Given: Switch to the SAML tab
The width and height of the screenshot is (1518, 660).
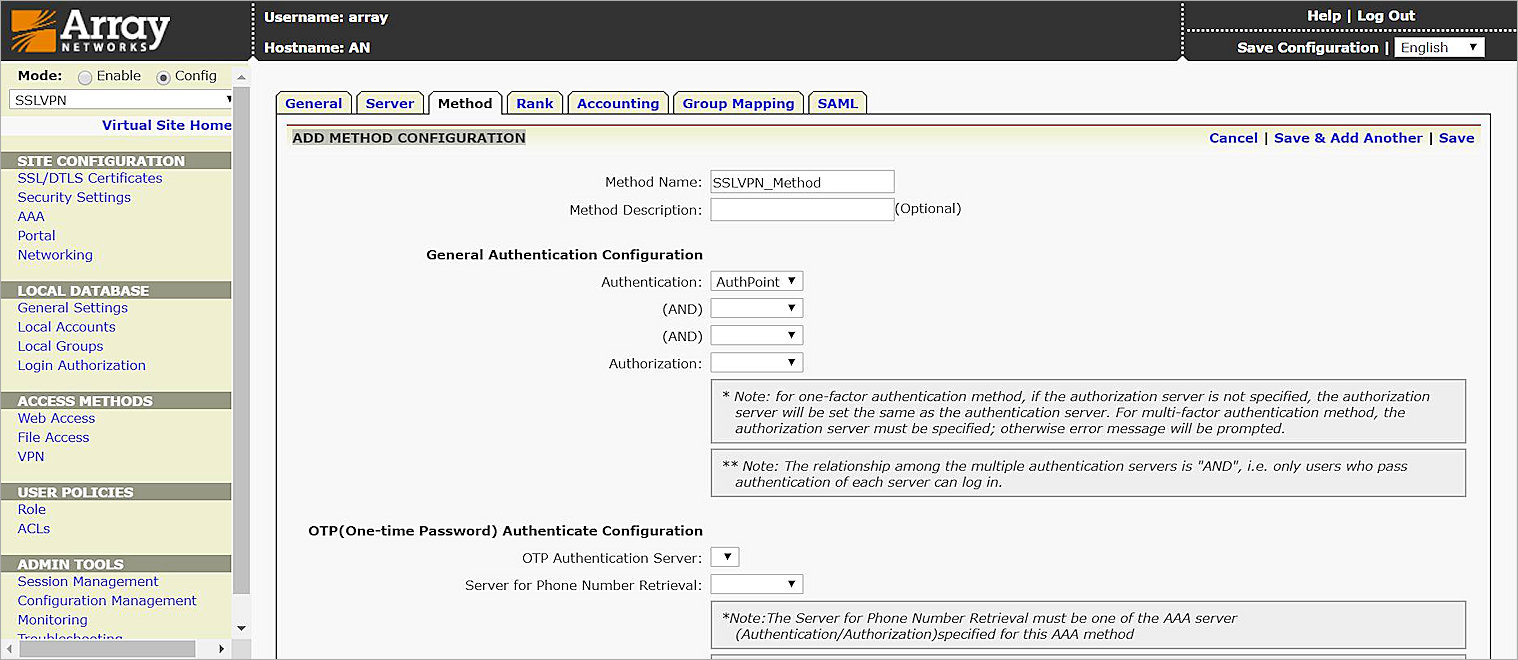Looking at the screenshot, I should tap(837, 103).
